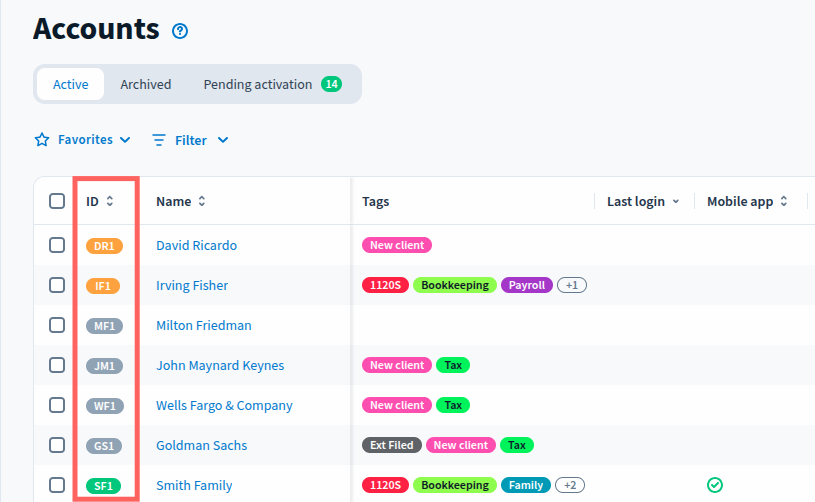Expand the +2 tags on Smith Family
This screenshot has width=815, height=502.
pos(572,486)
